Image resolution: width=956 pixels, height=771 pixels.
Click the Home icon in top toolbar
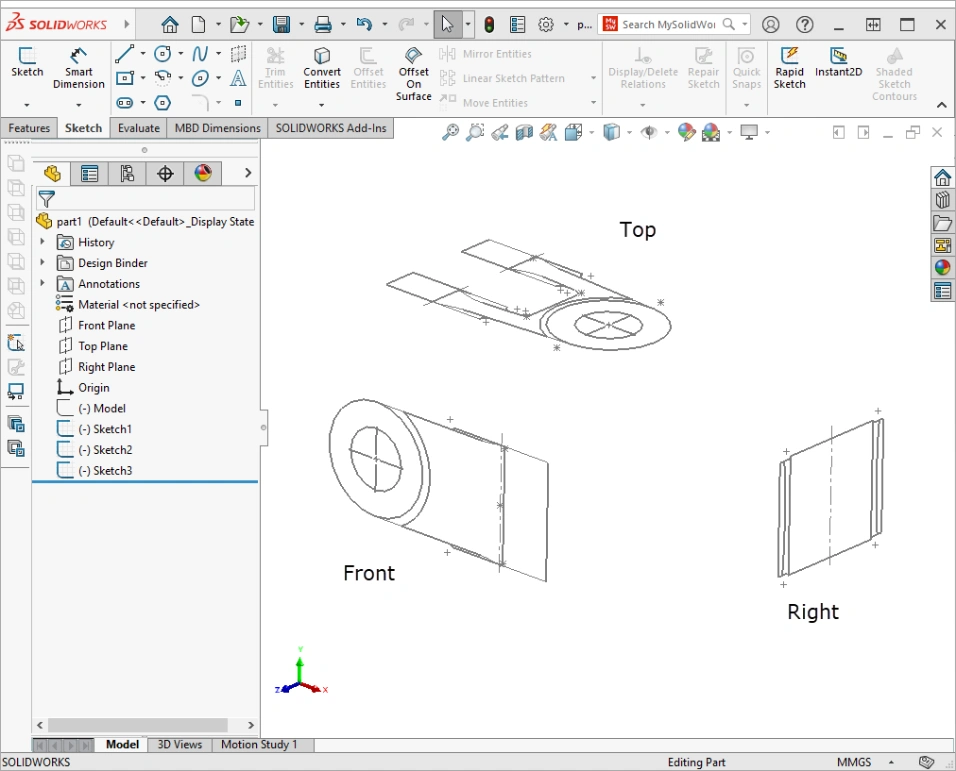coord(169,24)
